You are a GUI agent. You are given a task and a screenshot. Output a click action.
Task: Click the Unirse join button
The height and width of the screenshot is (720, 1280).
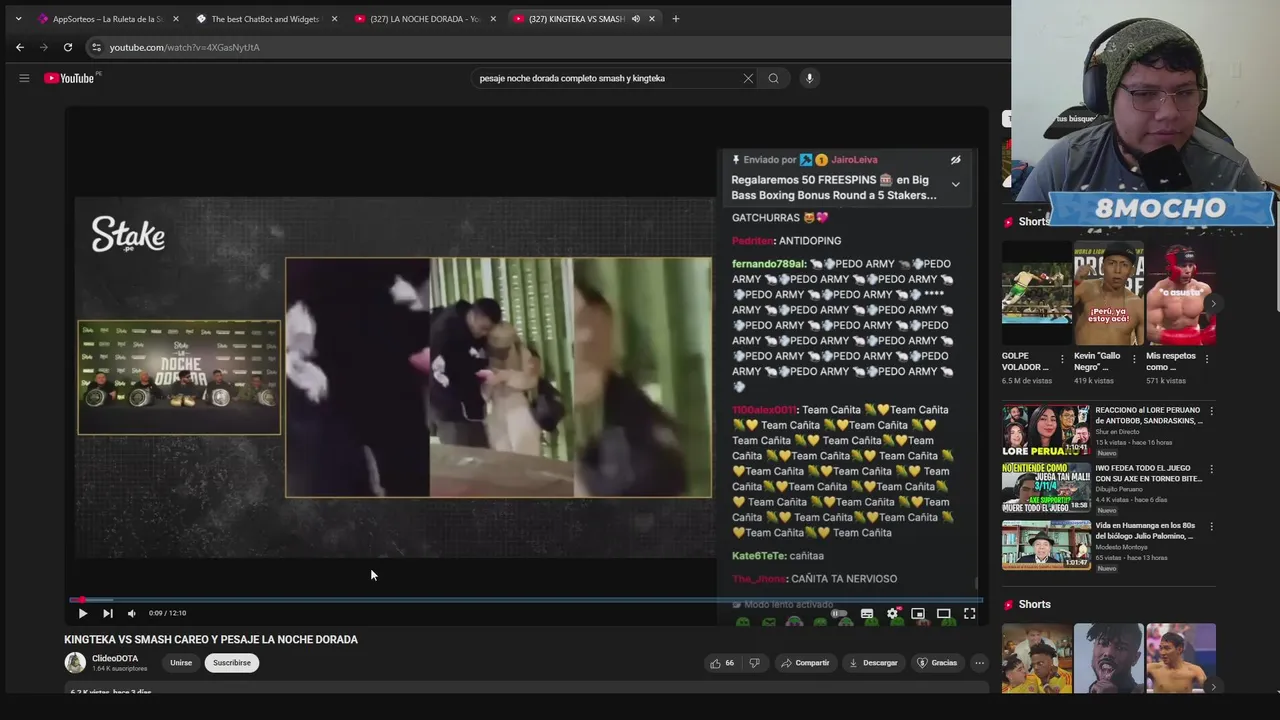181,663
